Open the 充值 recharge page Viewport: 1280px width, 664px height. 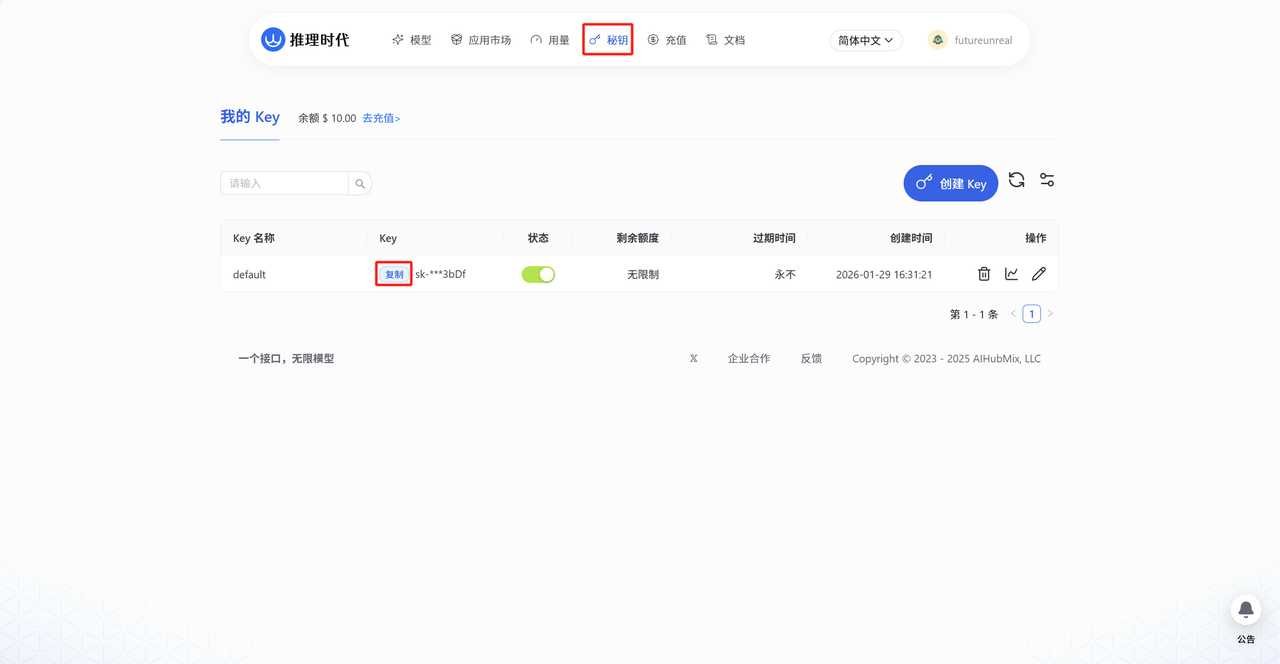[x=667, y=40]
